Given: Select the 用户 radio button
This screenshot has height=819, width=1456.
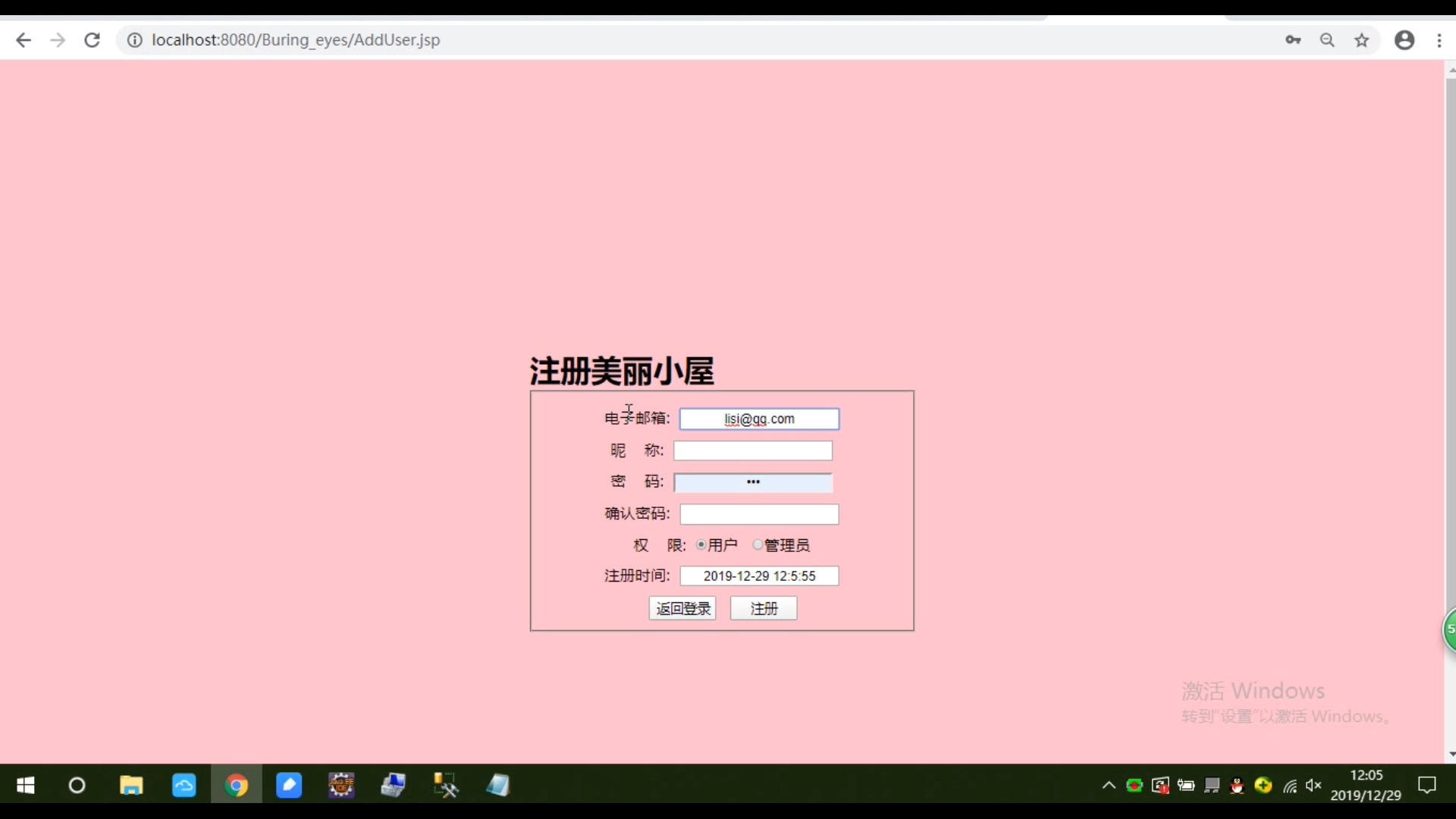Looking at the screenshot, I should (701, 545).
